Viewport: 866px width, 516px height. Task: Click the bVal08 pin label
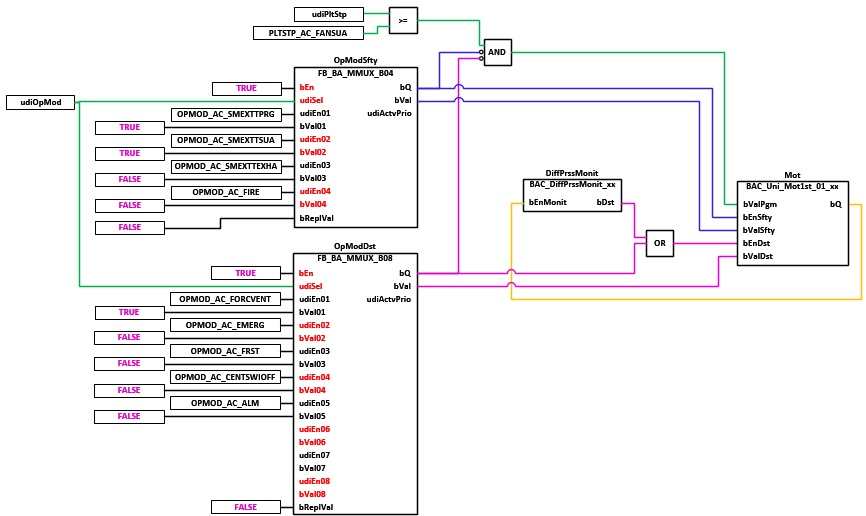click(312, 494)
